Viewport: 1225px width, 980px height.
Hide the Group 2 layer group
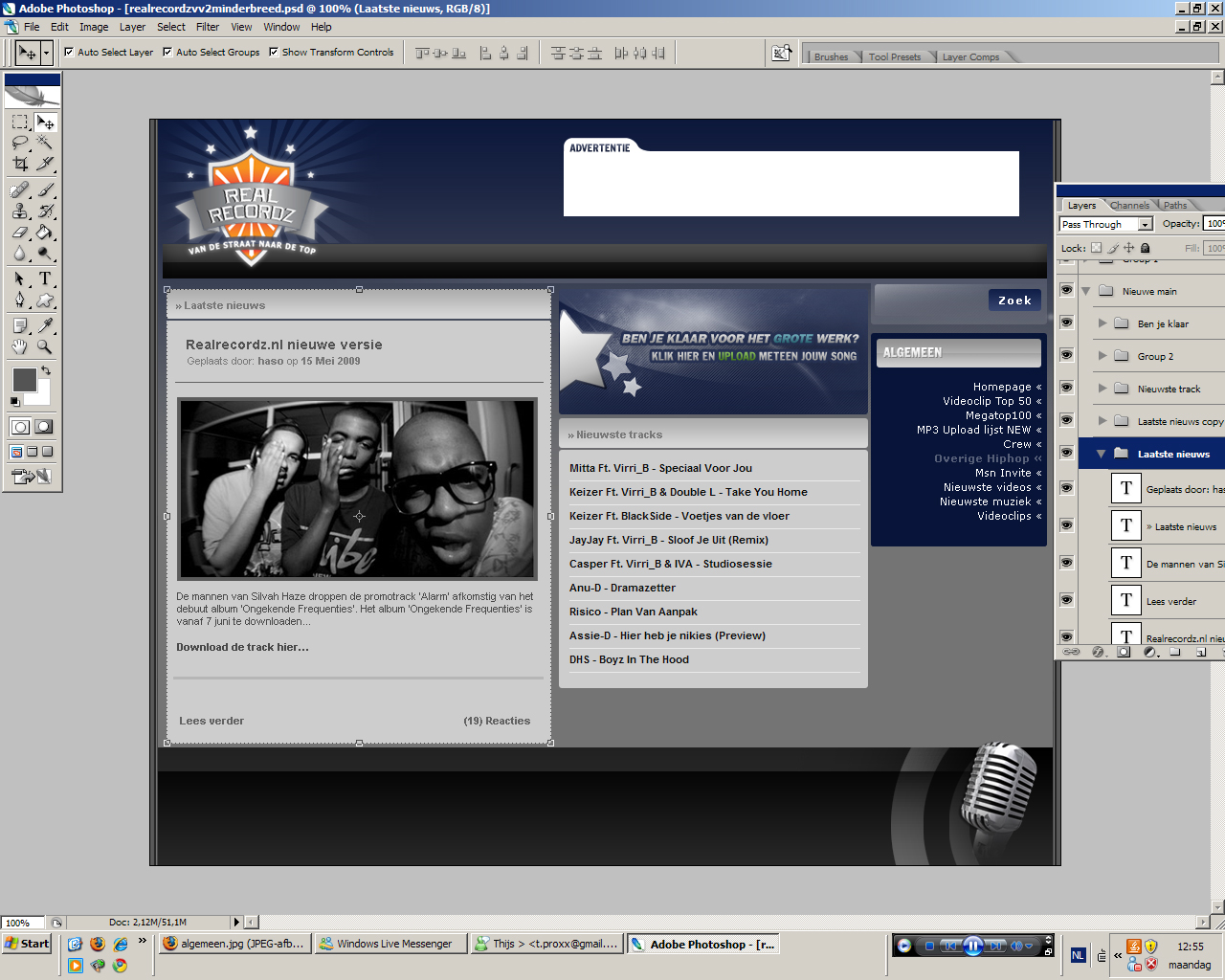click(1067, 355)
